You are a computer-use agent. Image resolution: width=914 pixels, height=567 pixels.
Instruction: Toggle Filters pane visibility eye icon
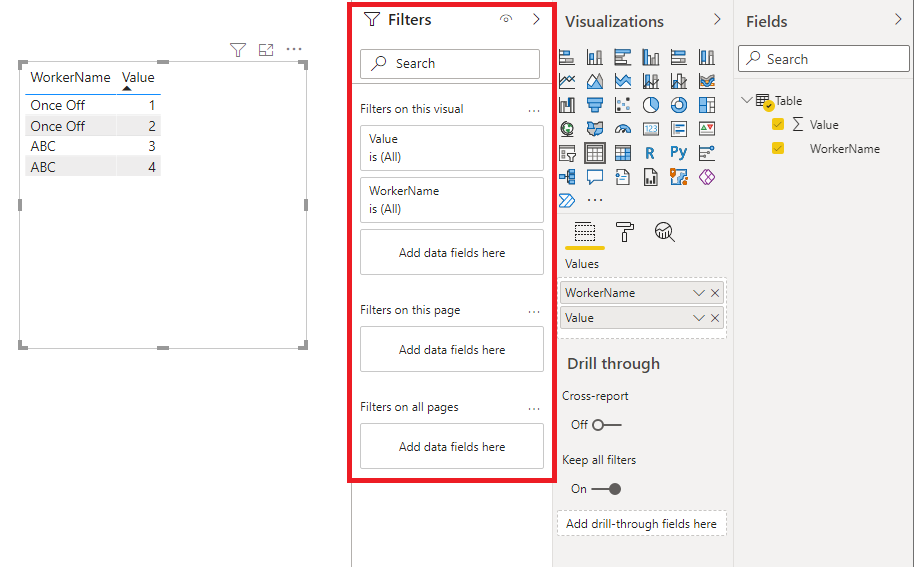(x=506, y=19)
